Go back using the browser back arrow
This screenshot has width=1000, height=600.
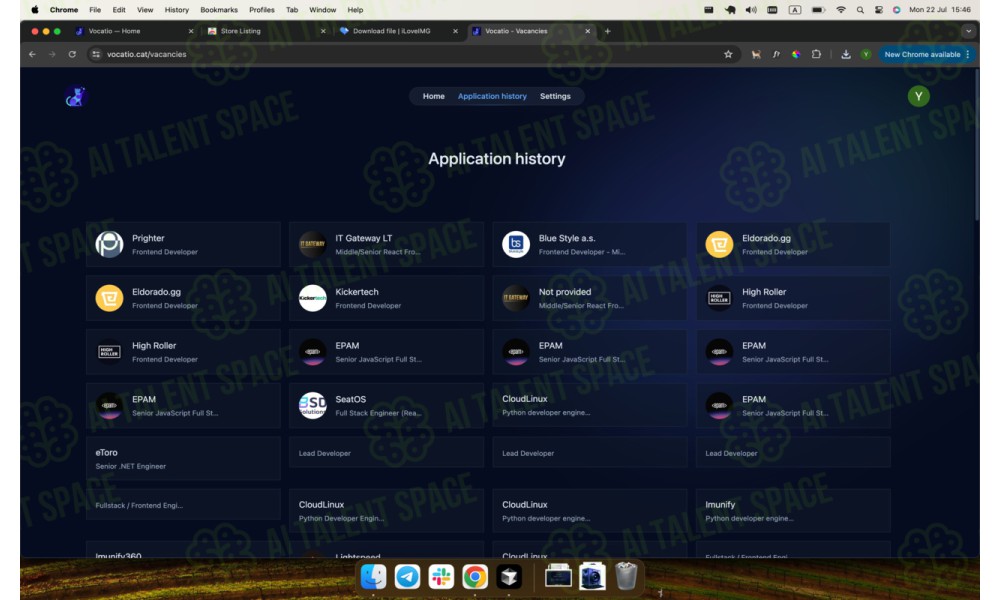point(33,54)
